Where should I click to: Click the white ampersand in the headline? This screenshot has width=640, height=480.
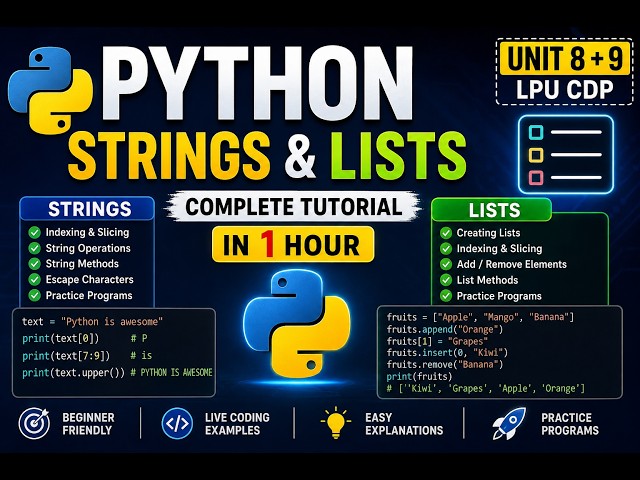pos(300,156)
